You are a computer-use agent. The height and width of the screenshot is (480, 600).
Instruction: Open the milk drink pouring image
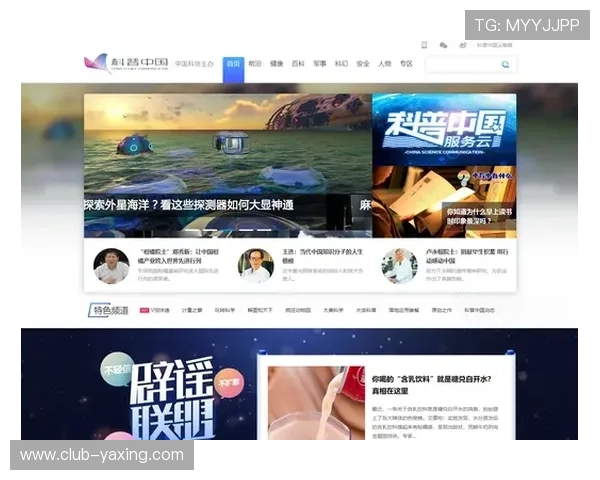(x=316, y=403)
